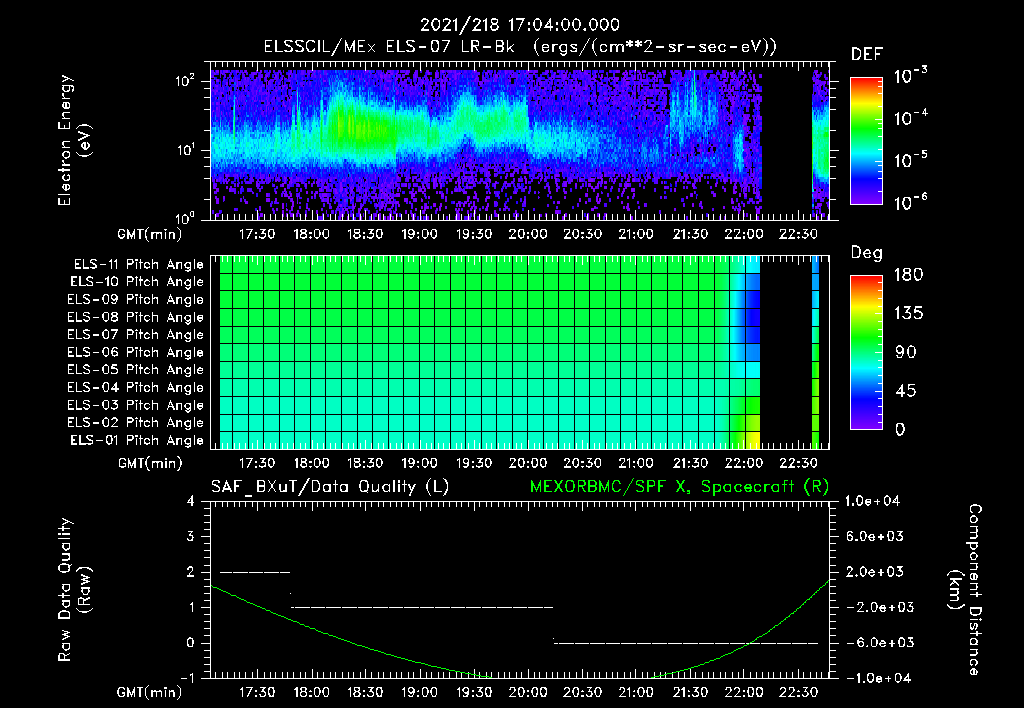Select the ELS-02 Pitch Angle row label
The width and height of the screenshot is (1024, 708).
[x=136, y=423]
